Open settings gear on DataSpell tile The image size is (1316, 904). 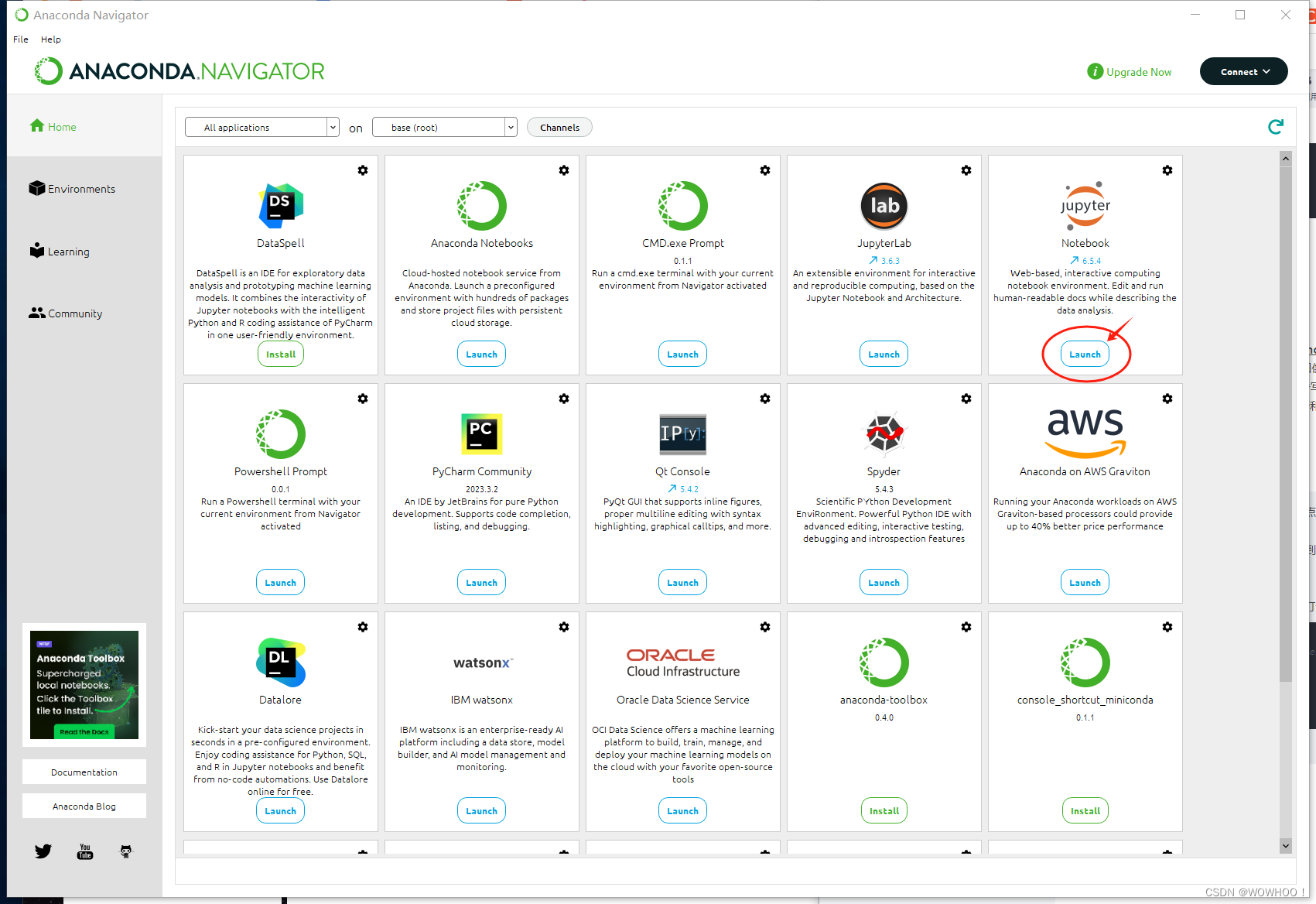(x=363, y=170)
